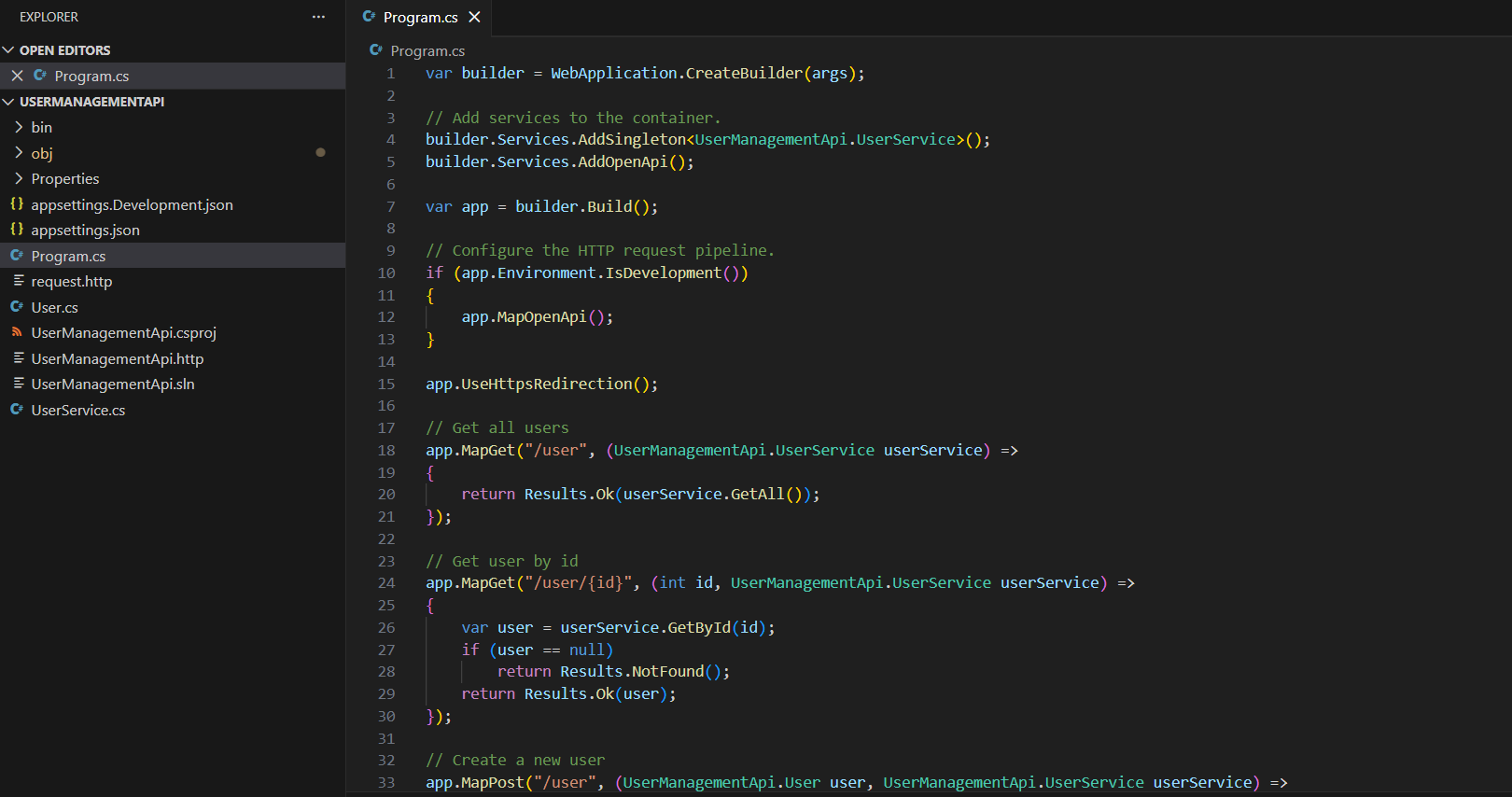
Task: Open appsettings.Development.json file
Action: tap(132, 204)
